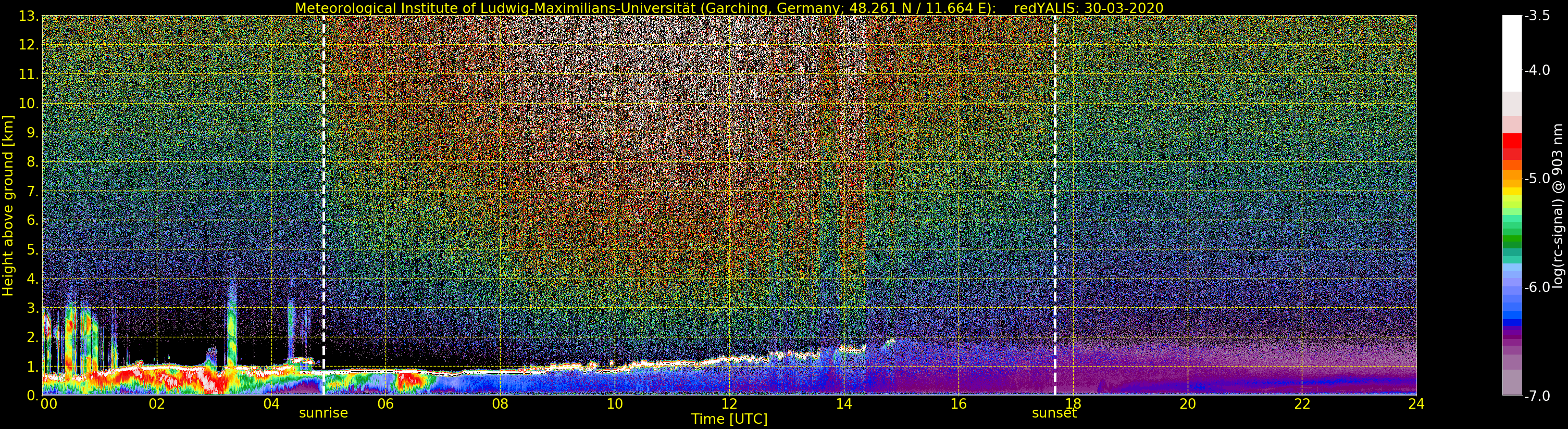Click the "18" time axis tick label

(1073, 404)
